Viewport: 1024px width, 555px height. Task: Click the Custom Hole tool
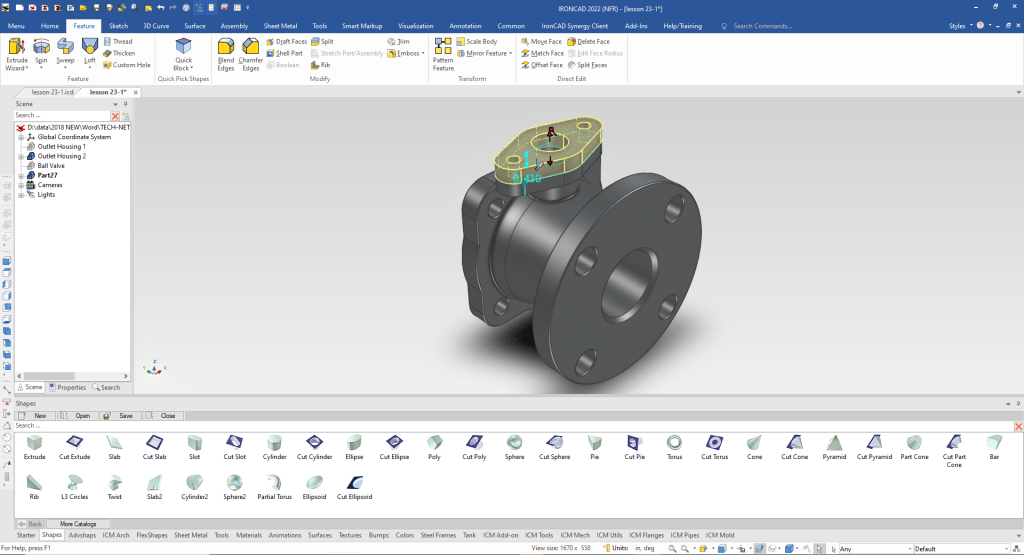[126, 65]
